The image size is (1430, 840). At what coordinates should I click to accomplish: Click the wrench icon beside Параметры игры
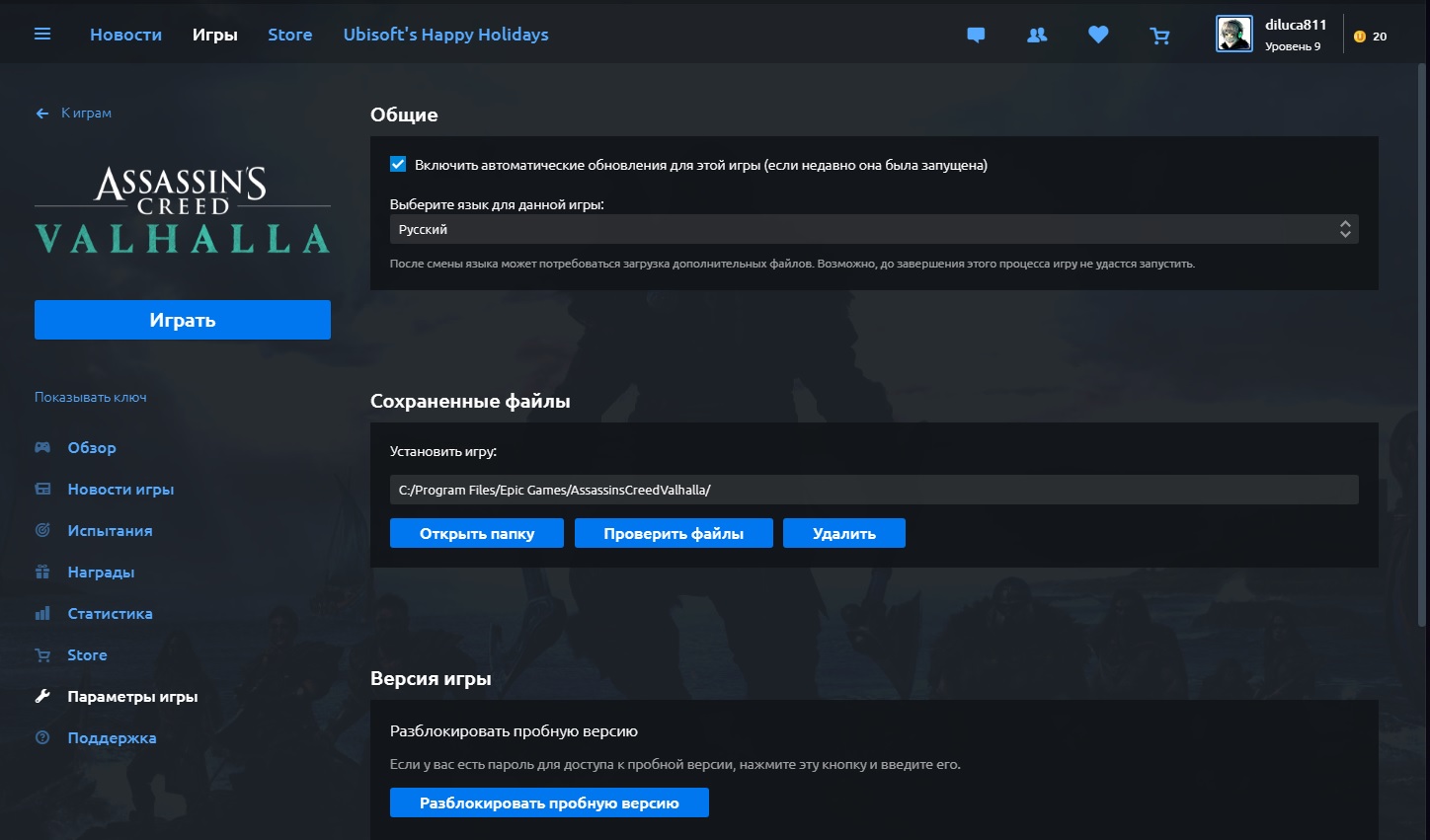tap(42, 696)
